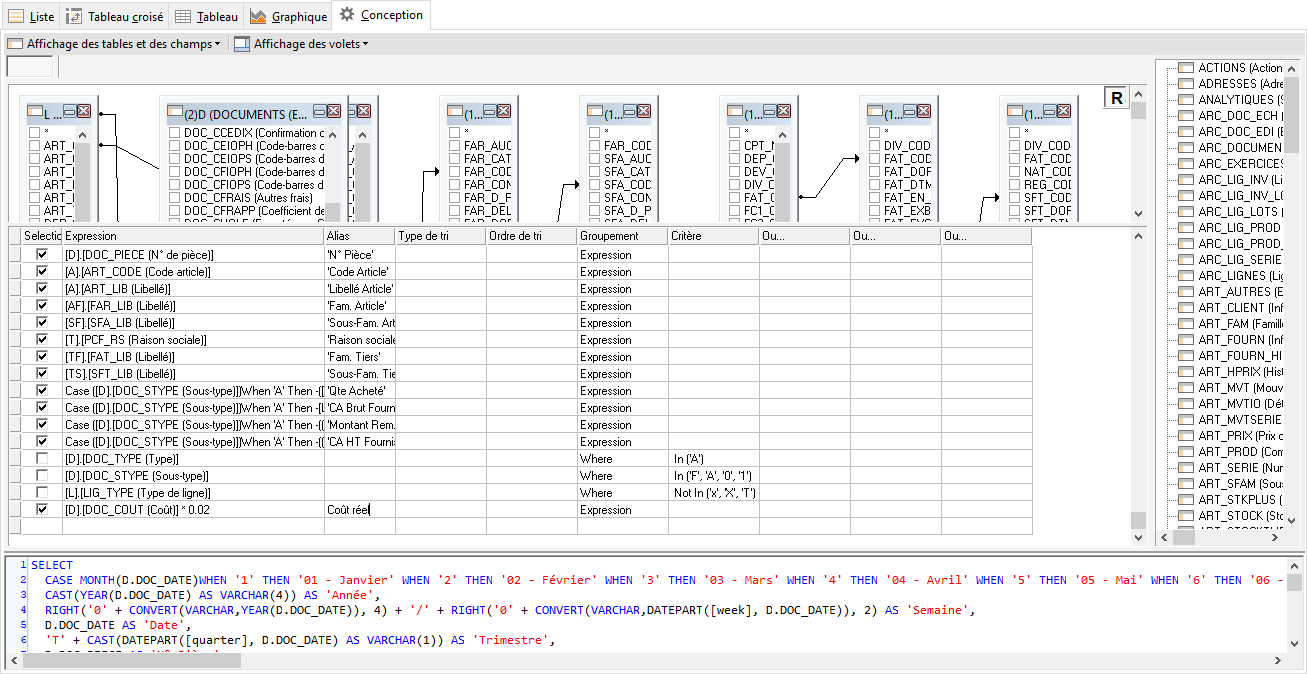This screenshot has height=674, width=1307.
Task: Click the ART_MVT table icon
Action: click(1186, 388)
